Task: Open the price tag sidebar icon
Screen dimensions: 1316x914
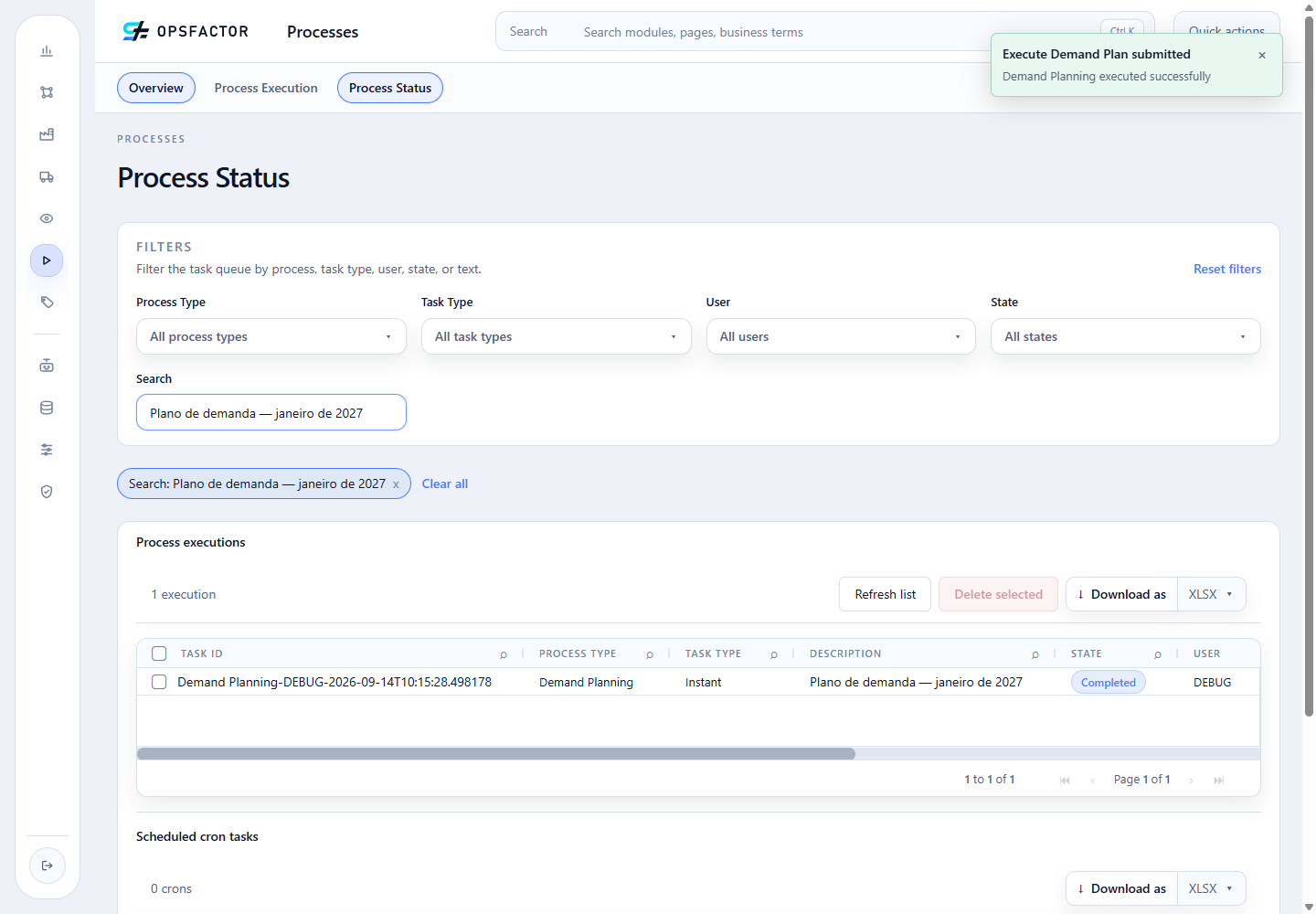Action: click(47, 303)
